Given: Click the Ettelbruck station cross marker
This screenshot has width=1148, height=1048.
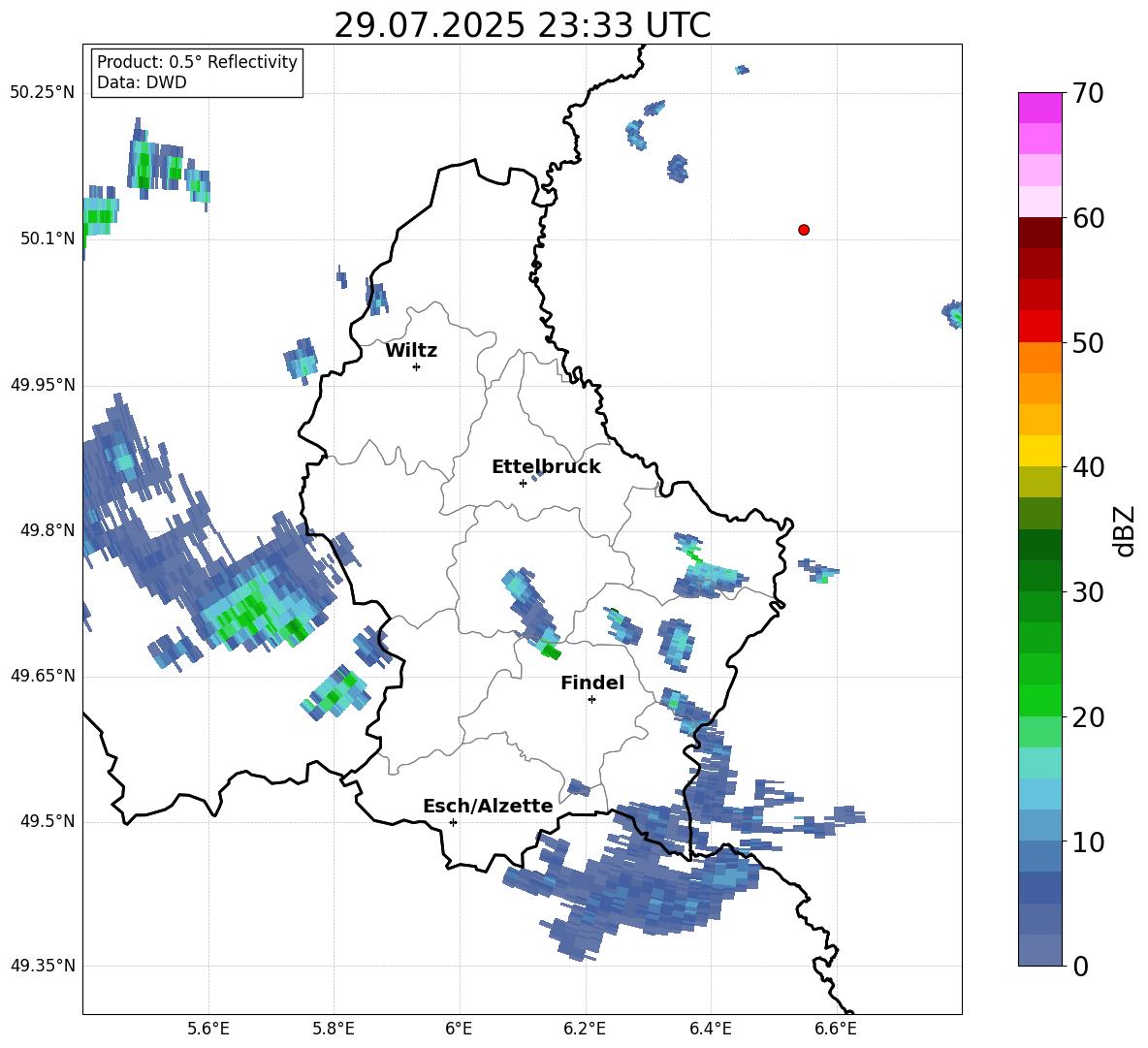Looking at the screenshot, I should pyautogui.click(x=523, y=483).
